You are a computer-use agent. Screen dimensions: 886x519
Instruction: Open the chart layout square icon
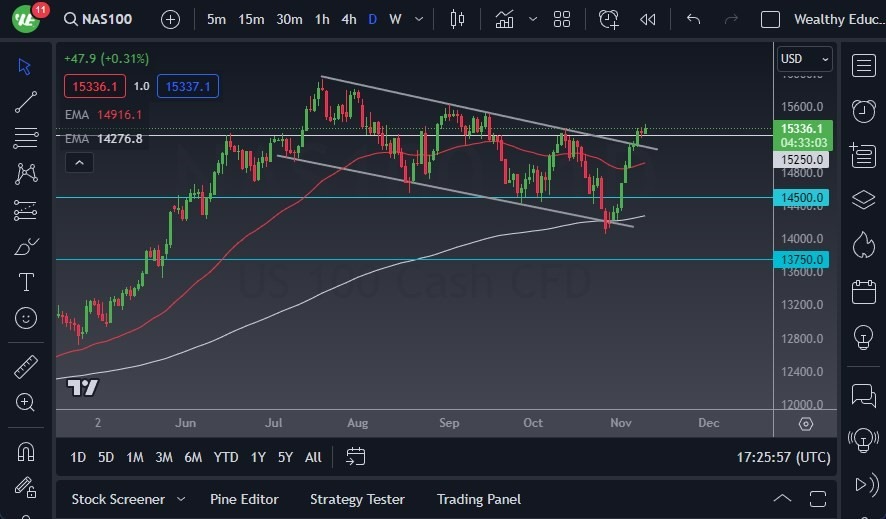(x=770, y=19)
